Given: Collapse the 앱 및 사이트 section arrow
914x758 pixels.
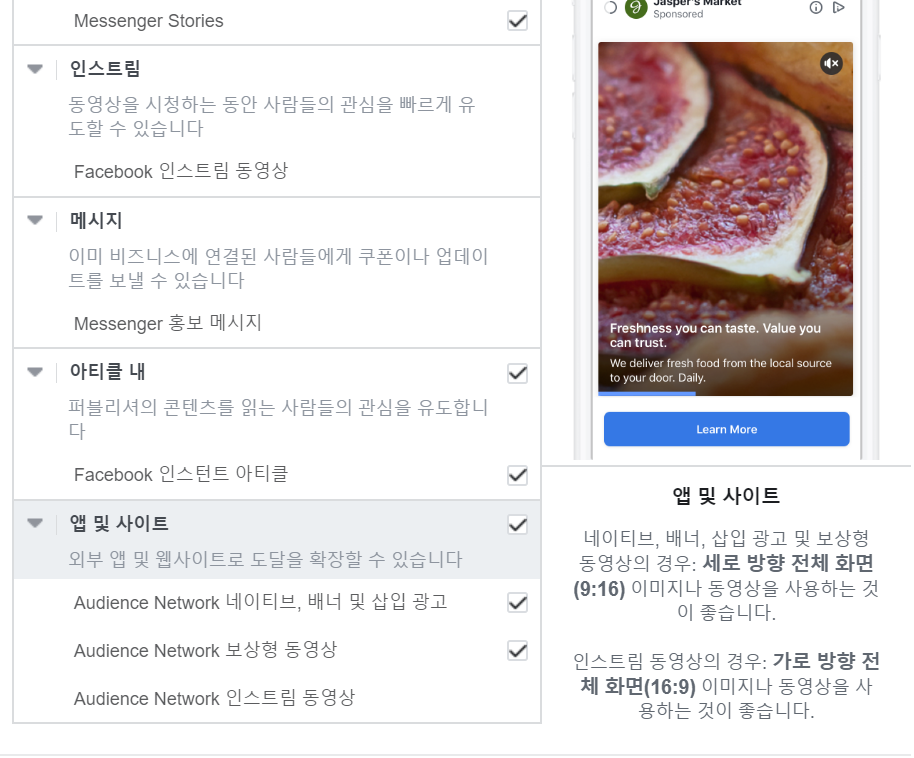Looking at the screenshot, I should click(35, 522).
